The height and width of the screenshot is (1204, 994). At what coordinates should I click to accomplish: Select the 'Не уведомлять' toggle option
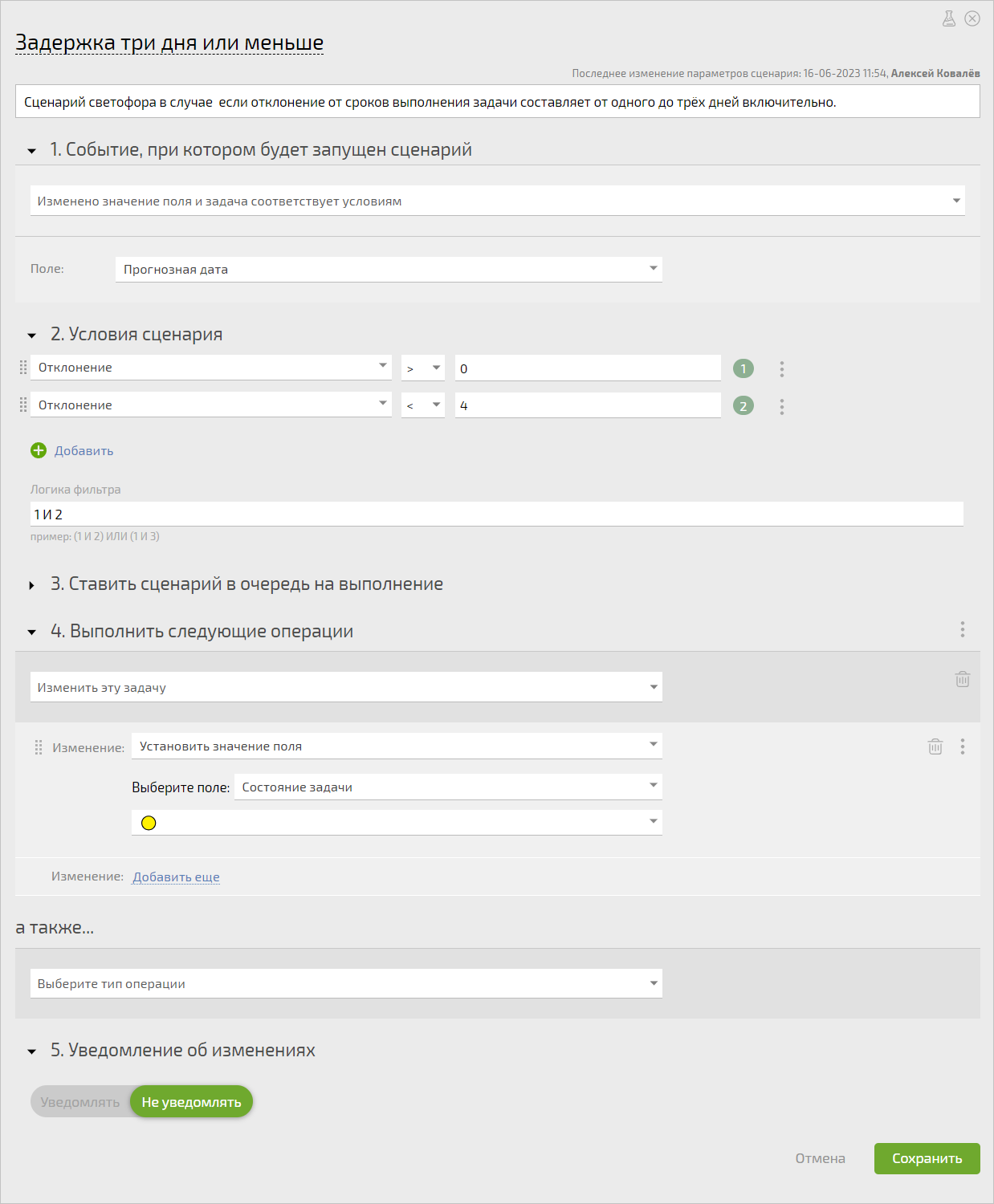[192, 1102]
